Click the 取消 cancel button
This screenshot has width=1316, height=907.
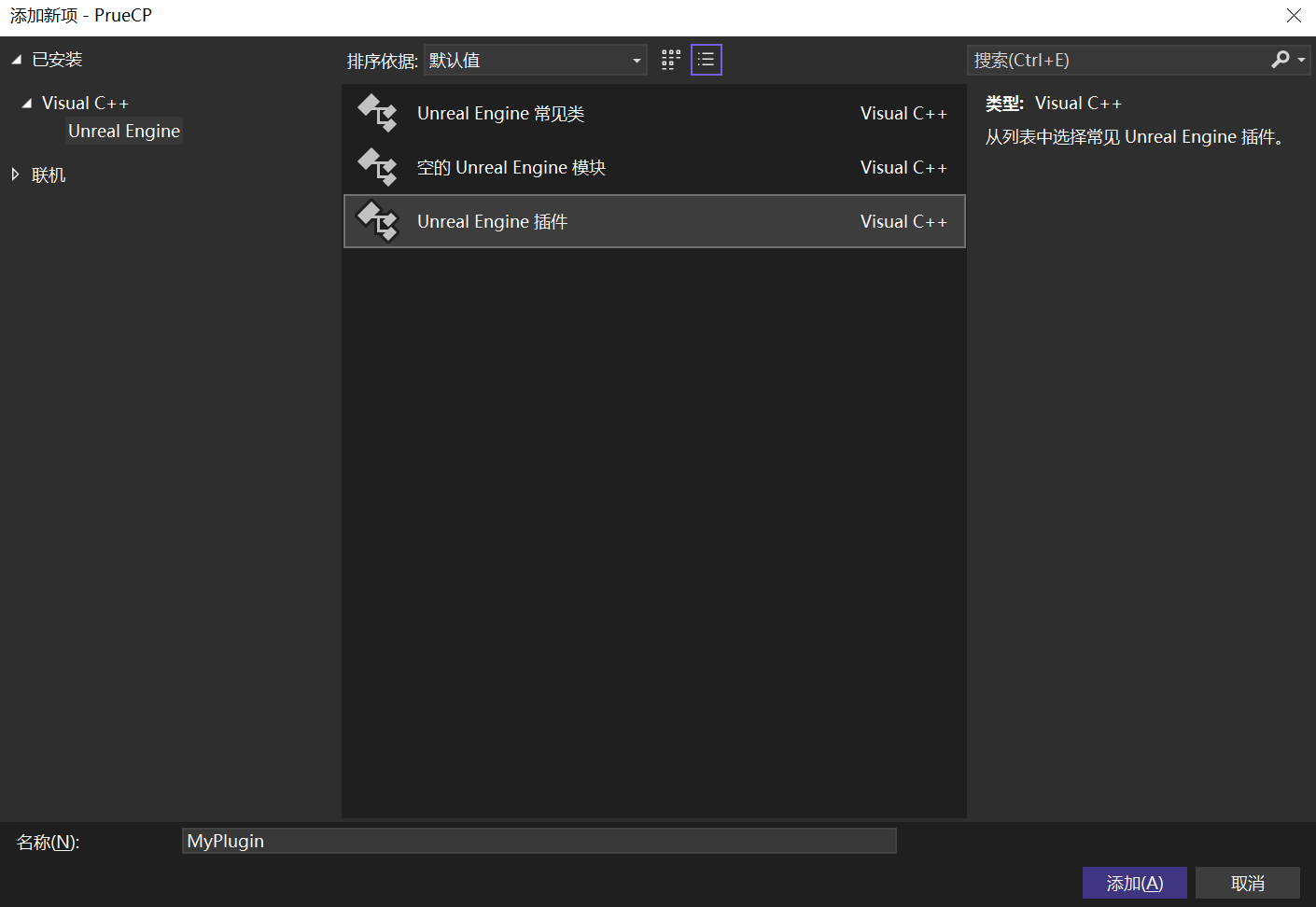1248,883
